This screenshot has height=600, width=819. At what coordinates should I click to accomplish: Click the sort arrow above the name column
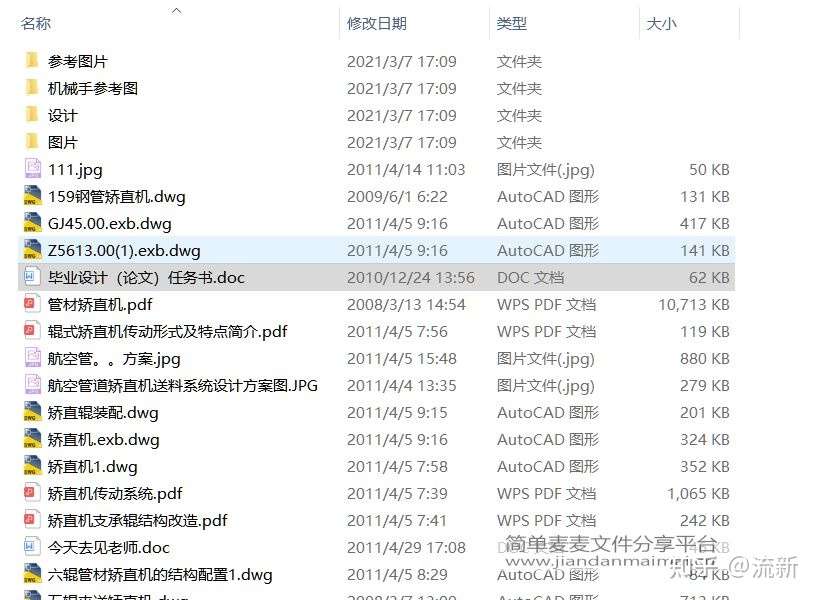coord(177,10)
